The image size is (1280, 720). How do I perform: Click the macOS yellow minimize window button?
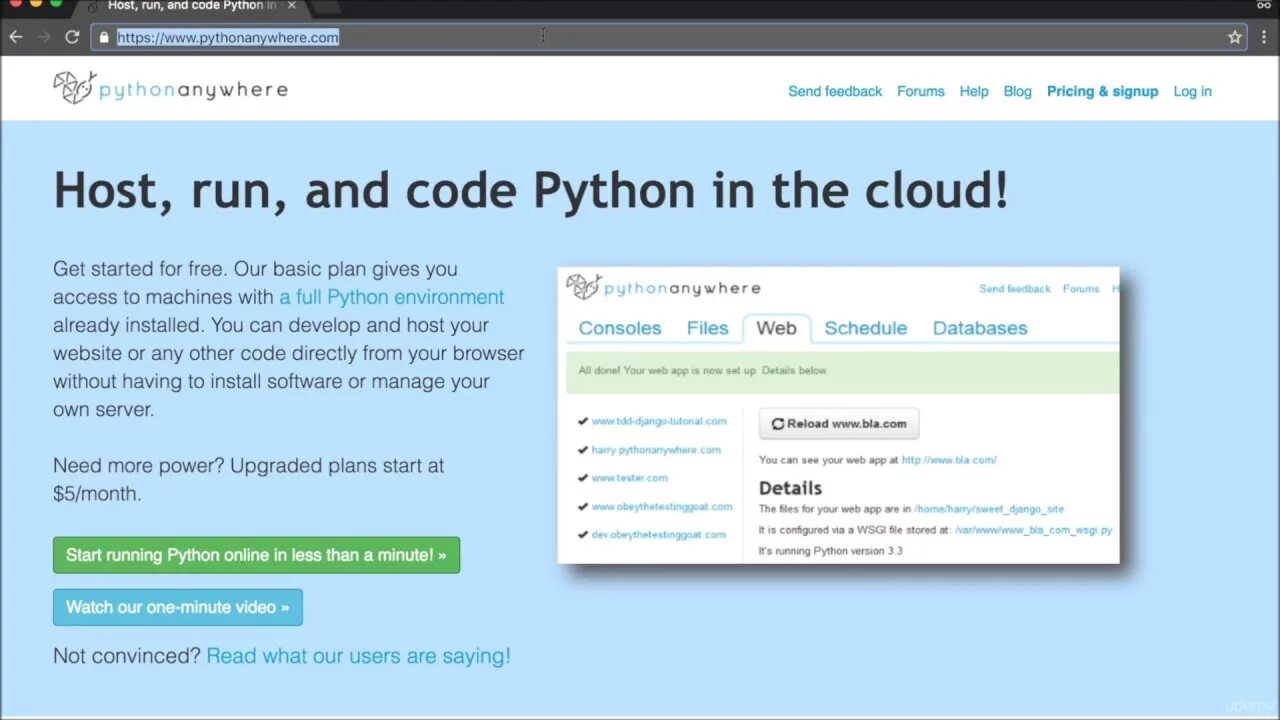36,3
